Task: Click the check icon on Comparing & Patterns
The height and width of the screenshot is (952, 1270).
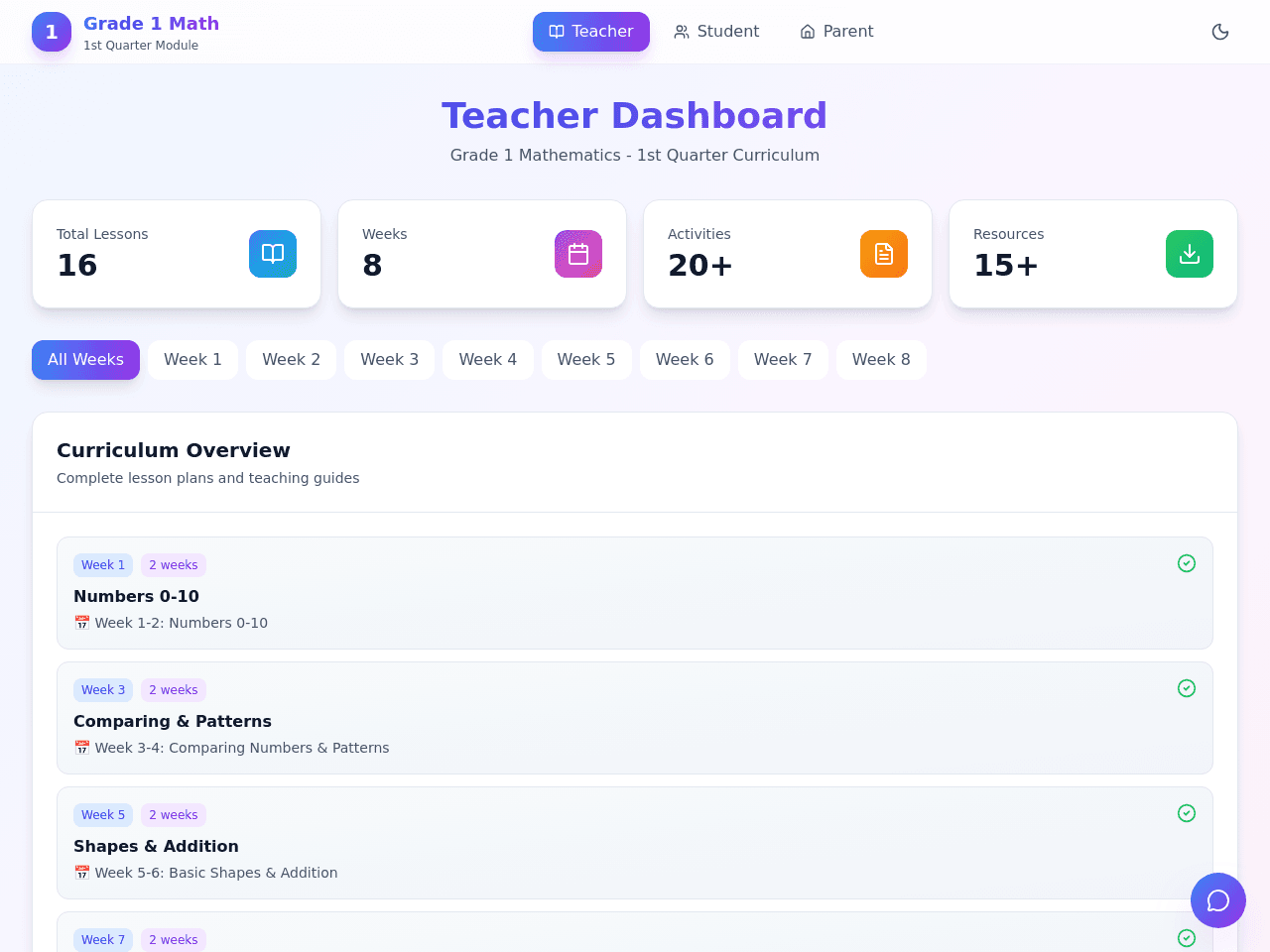Action: pos(1187,688)
